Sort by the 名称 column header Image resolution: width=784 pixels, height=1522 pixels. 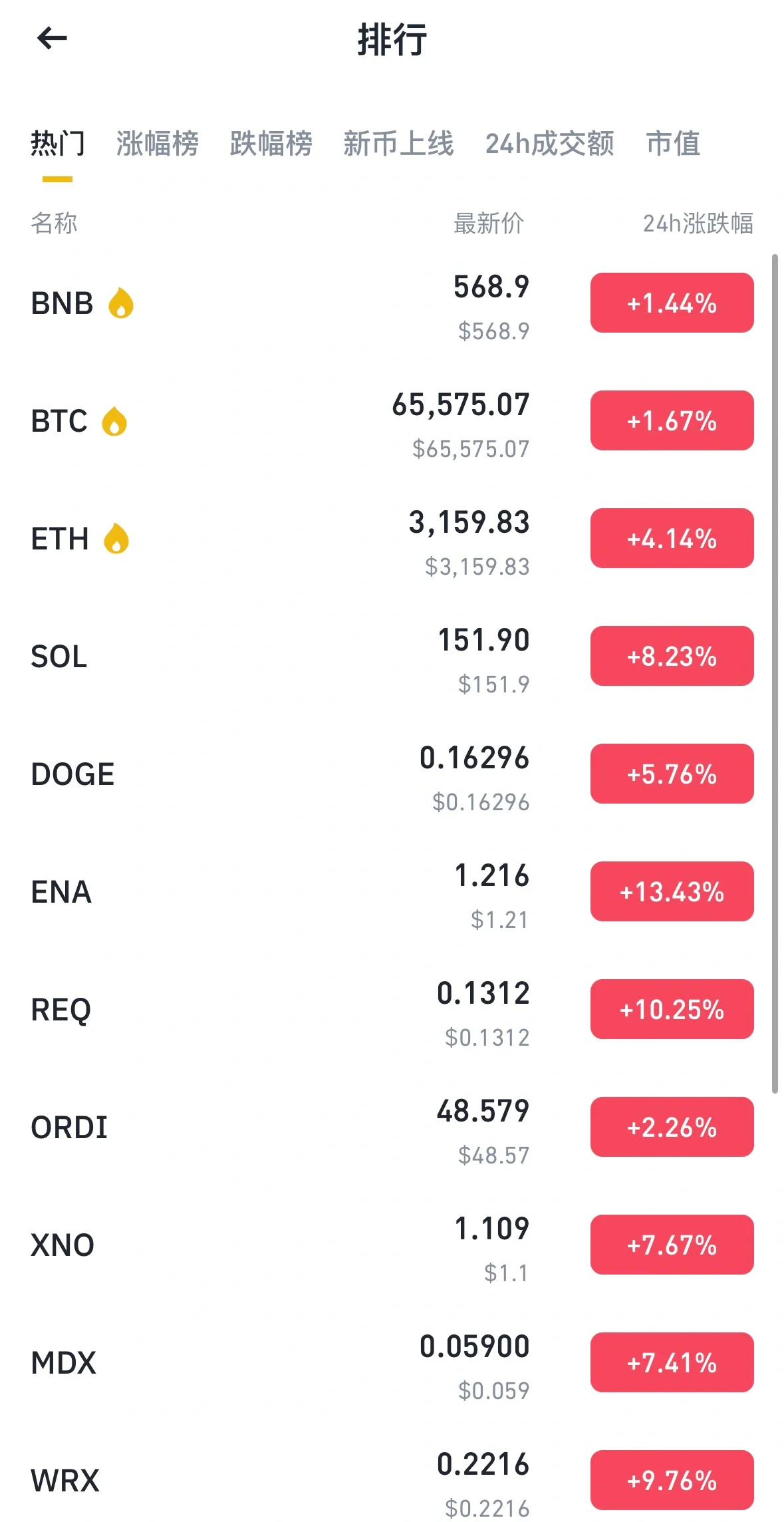coord(54,224)
